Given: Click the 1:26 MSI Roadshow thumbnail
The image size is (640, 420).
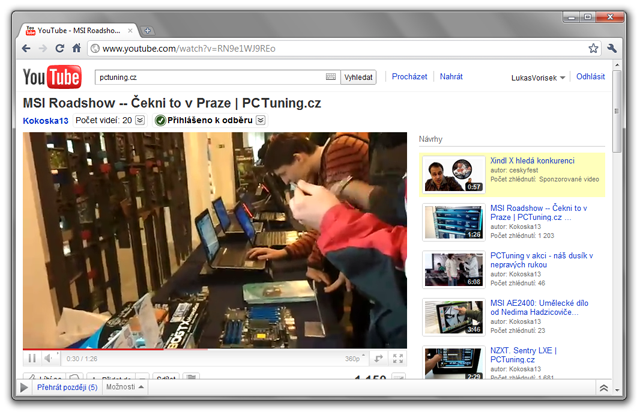Looking at the screenshot, I should click(453, 222).
